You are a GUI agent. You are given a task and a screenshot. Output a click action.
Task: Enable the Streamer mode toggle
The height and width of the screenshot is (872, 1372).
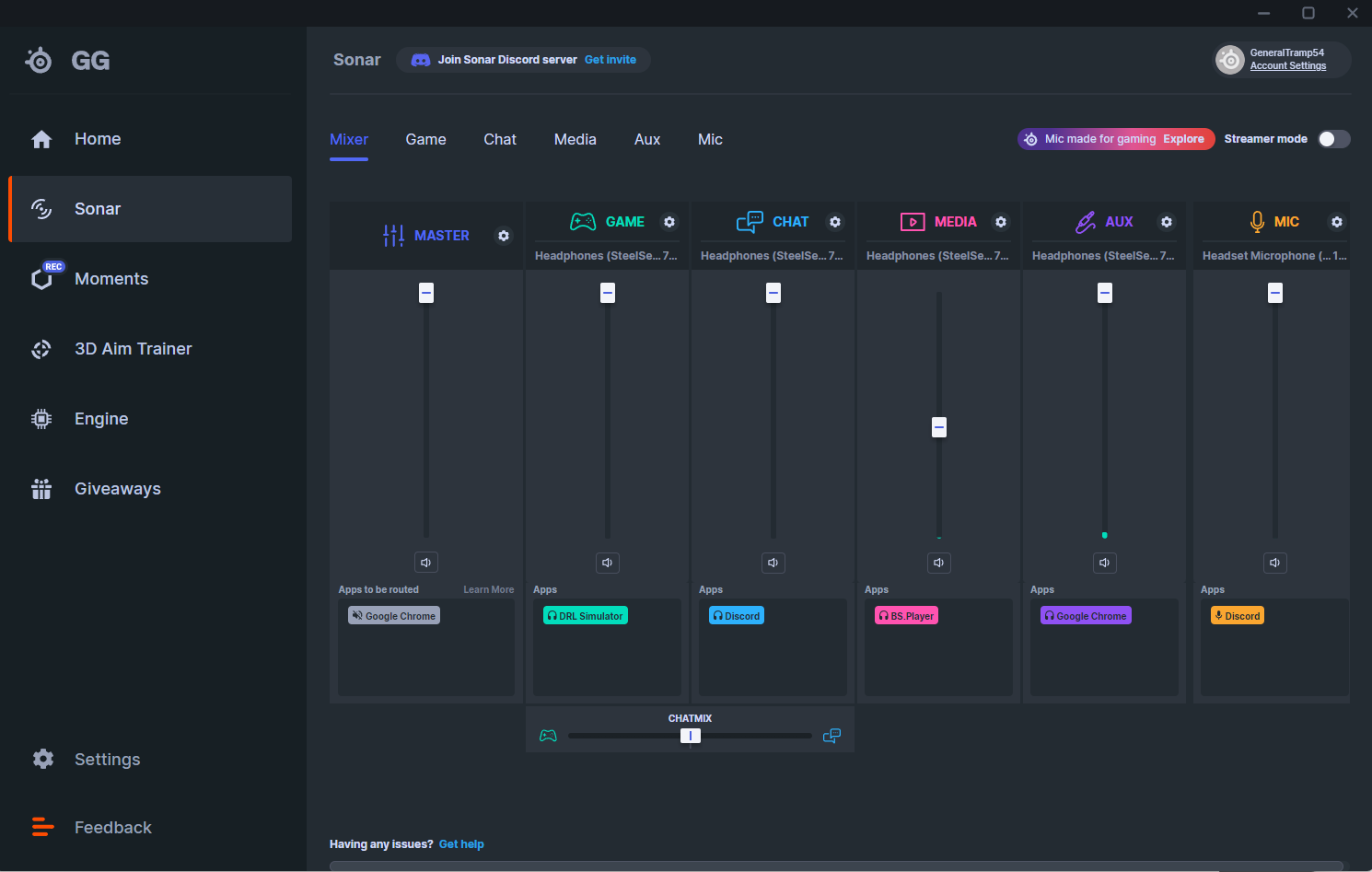(x=1333, y=139)
